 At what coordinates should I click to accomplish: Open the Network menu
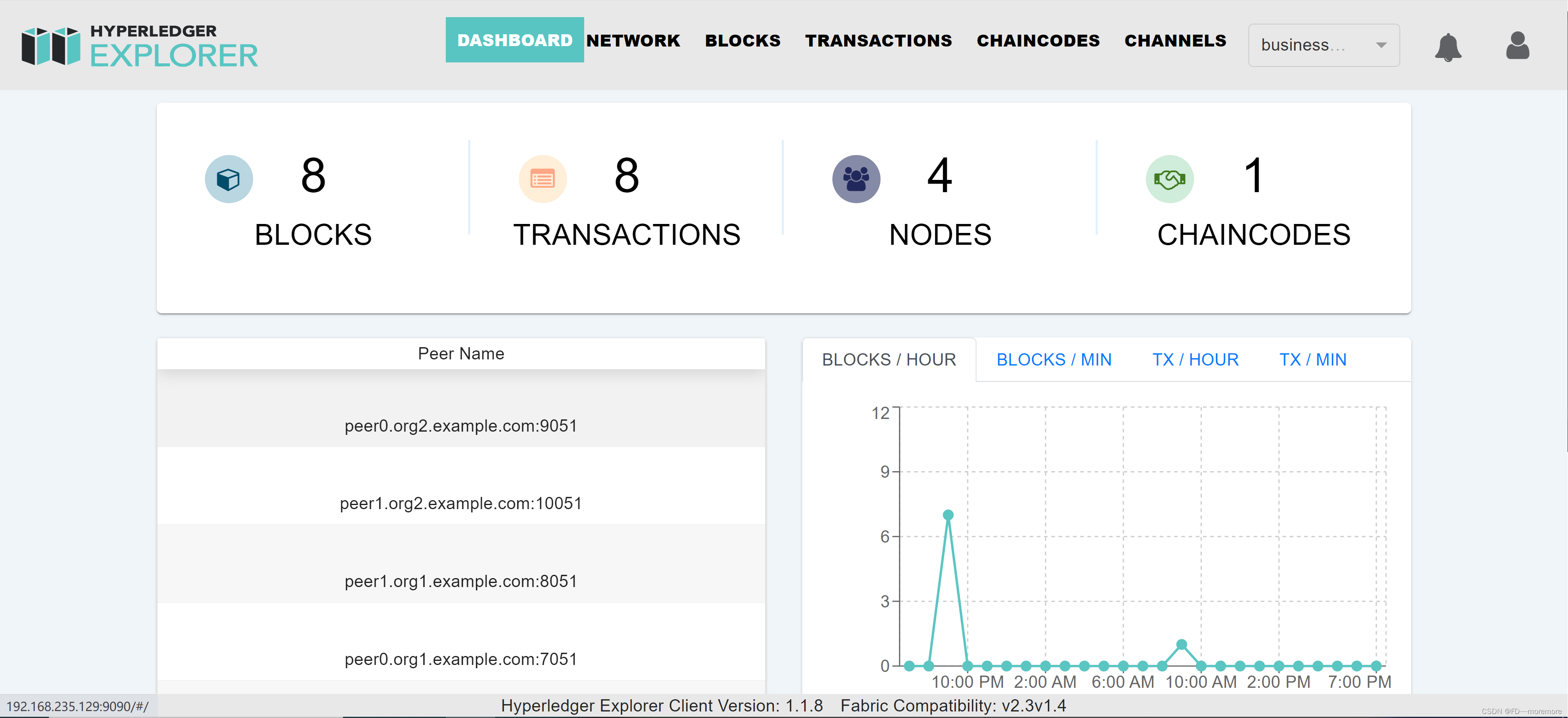[633, 41]
